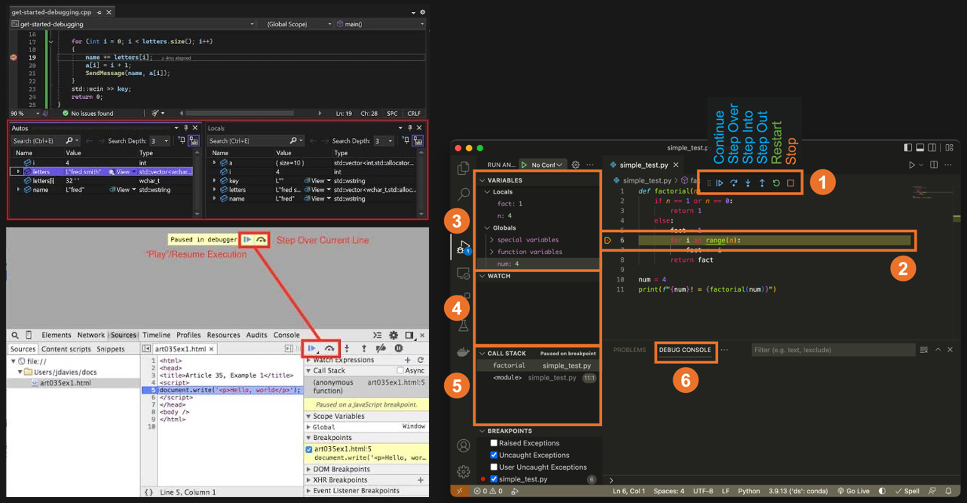Enable the Raised Exceptions breakpoint checkbox
Viewport: 967px width, 503px height.
point(493,443)
